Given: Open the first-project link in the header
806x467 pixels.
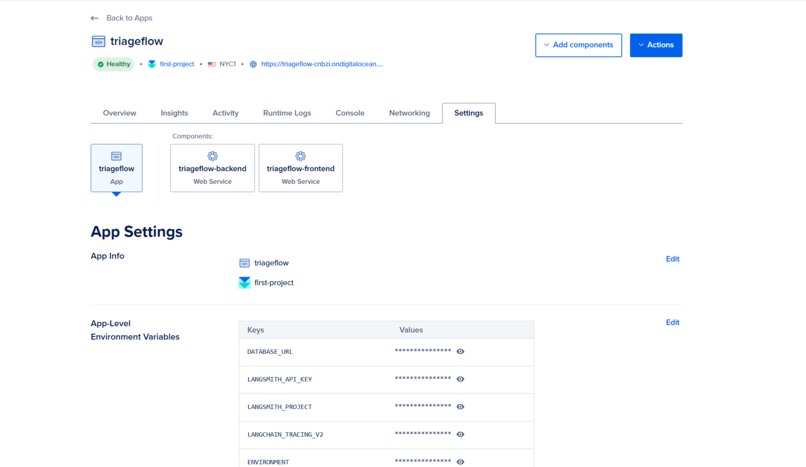Looking at the screenshot, I should (x=177, y=64).
